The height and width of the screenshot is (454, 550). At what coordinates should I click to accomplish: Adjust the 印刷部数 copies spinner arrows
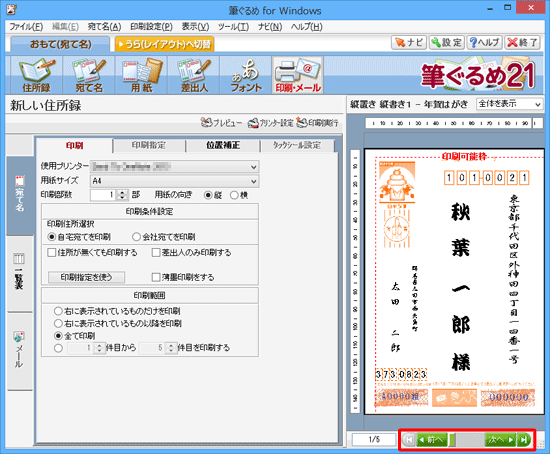[122, 195]
